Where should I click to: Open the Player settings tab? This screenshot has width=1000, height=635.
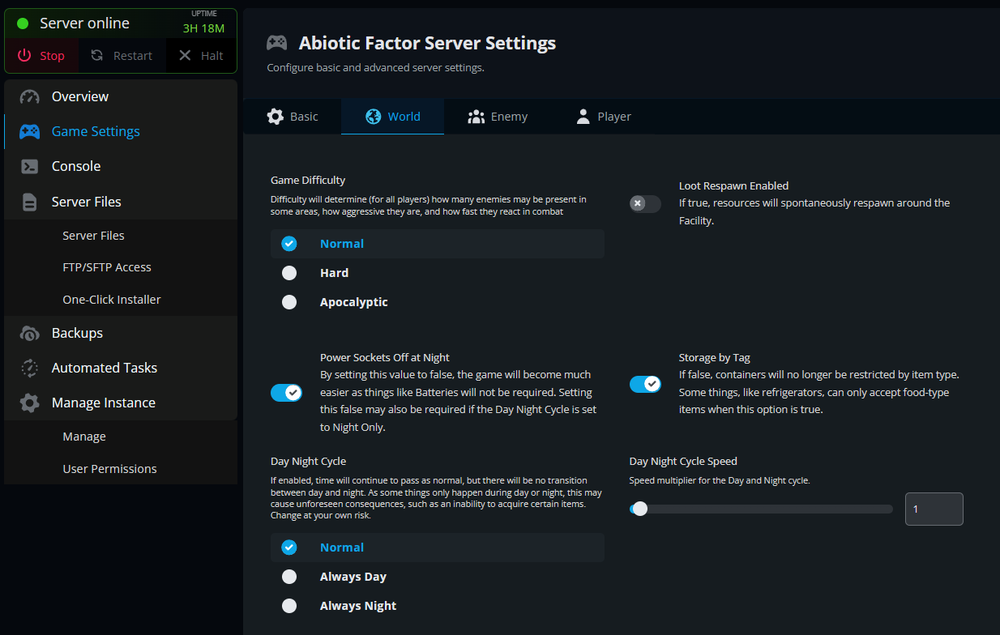coord(603,117)
